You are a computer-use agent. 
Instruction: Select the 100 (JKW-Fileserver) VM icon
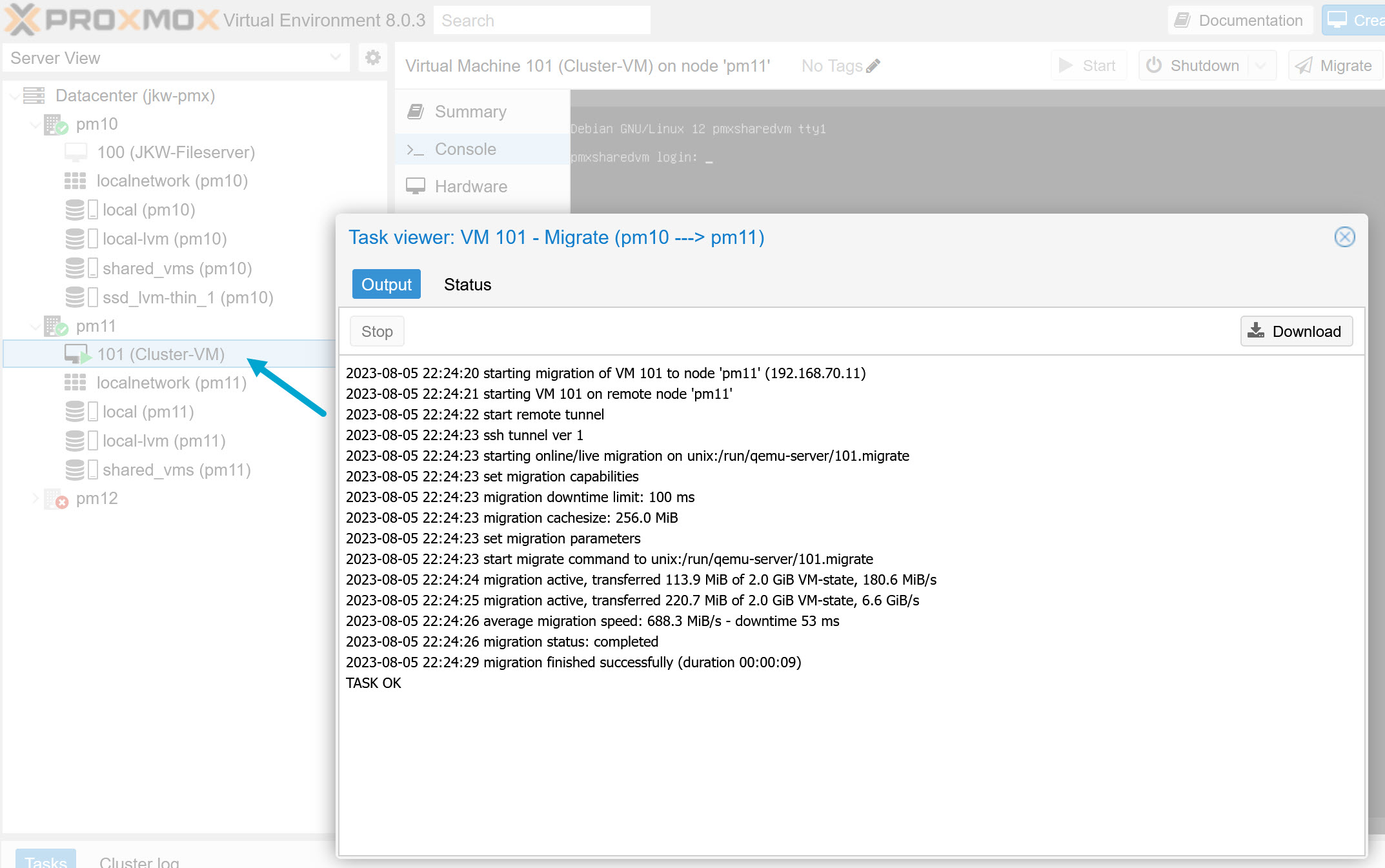[76, 152]
